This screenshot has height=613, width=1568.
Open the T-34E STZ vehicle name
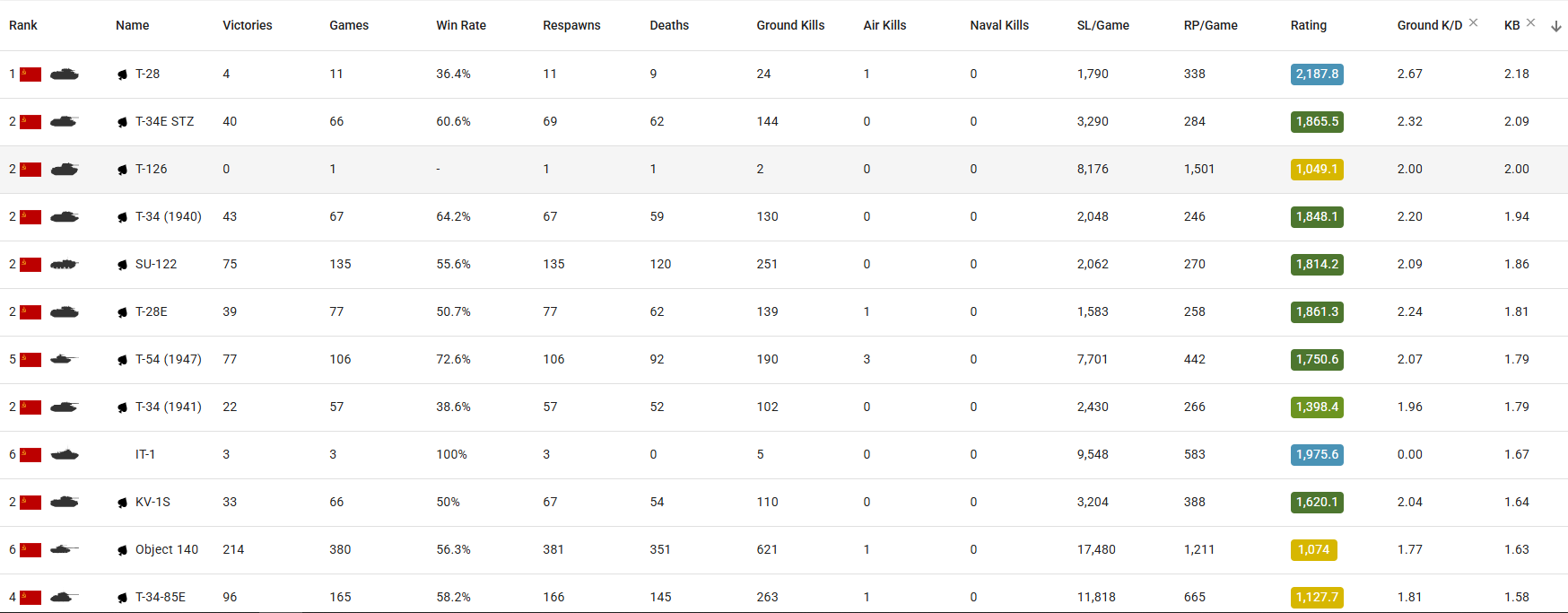click(164, 121)
